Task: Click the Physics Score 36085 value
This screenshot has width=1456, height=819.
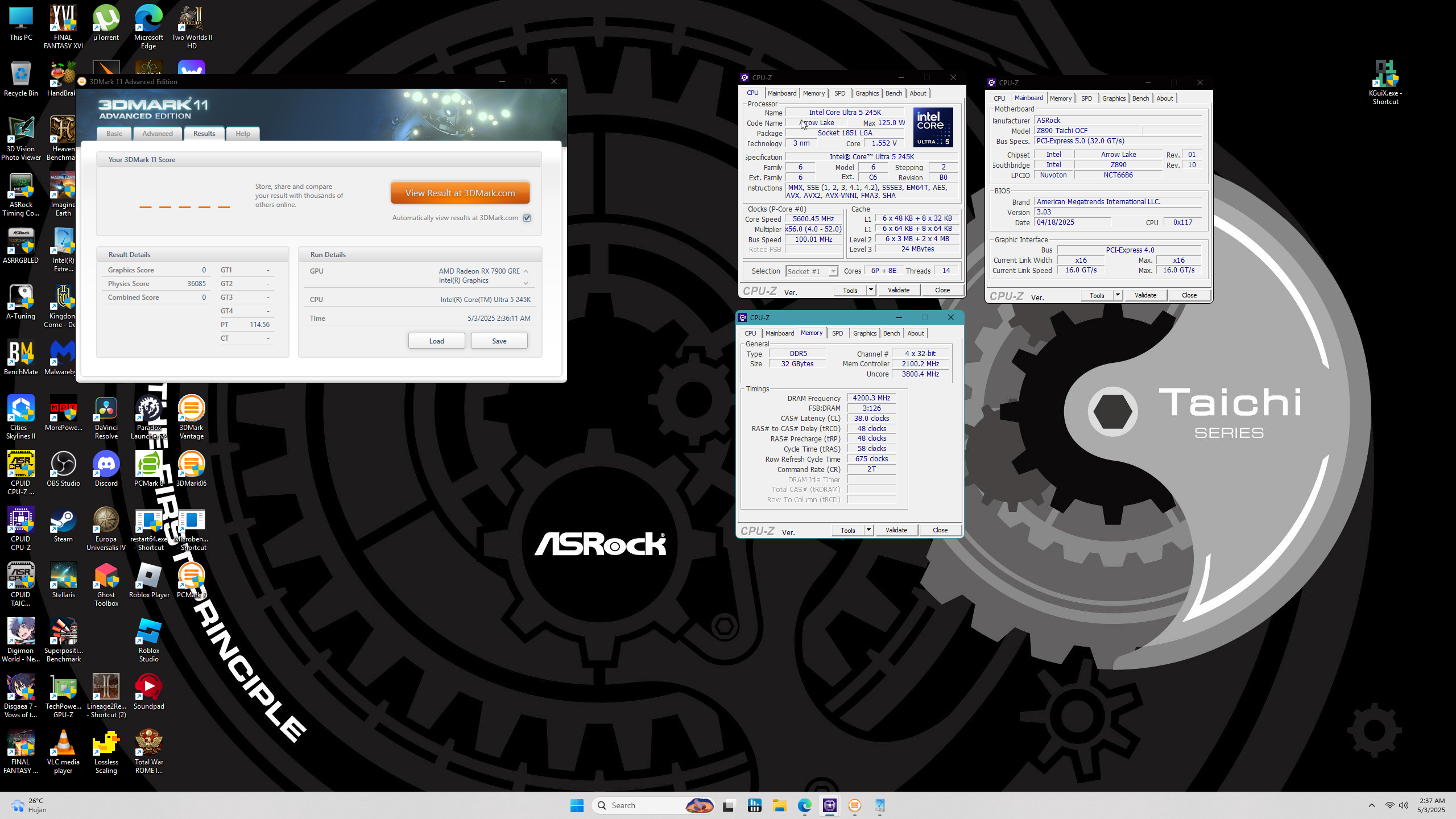Action: [x=196, y=284]
